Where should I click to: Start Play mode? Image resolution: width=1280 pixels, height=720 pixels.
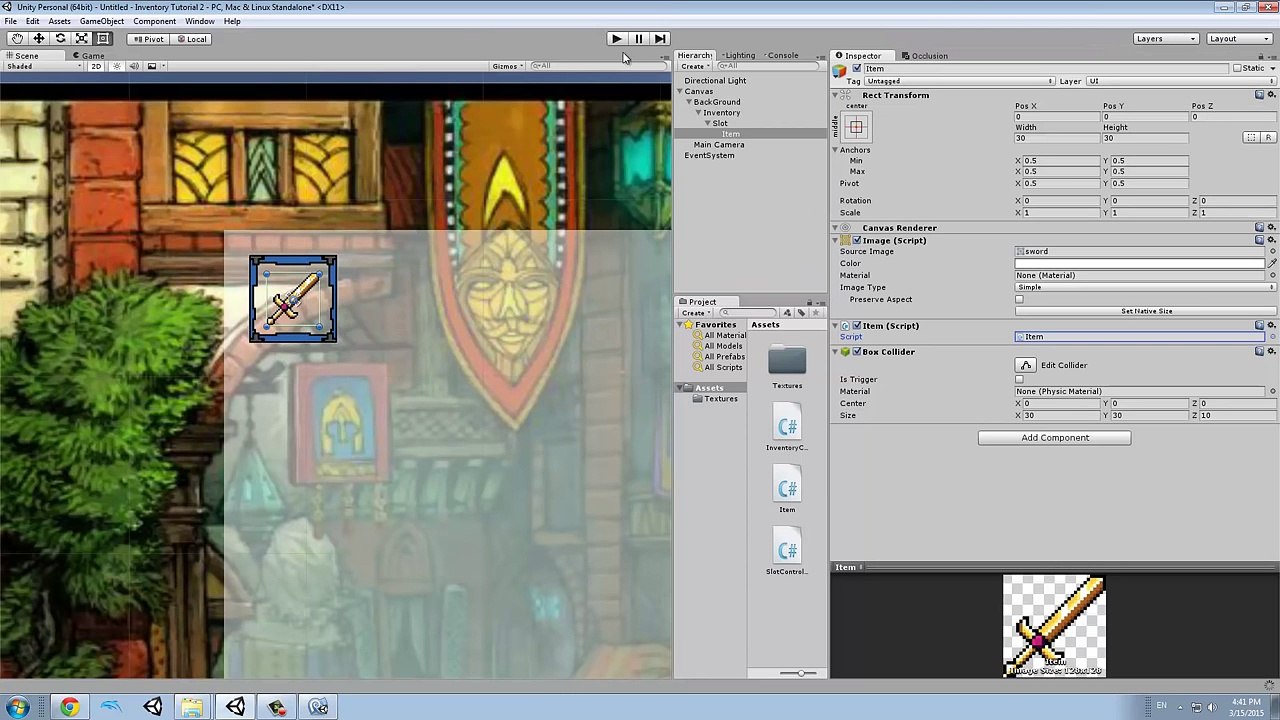[x=616, y=38]
